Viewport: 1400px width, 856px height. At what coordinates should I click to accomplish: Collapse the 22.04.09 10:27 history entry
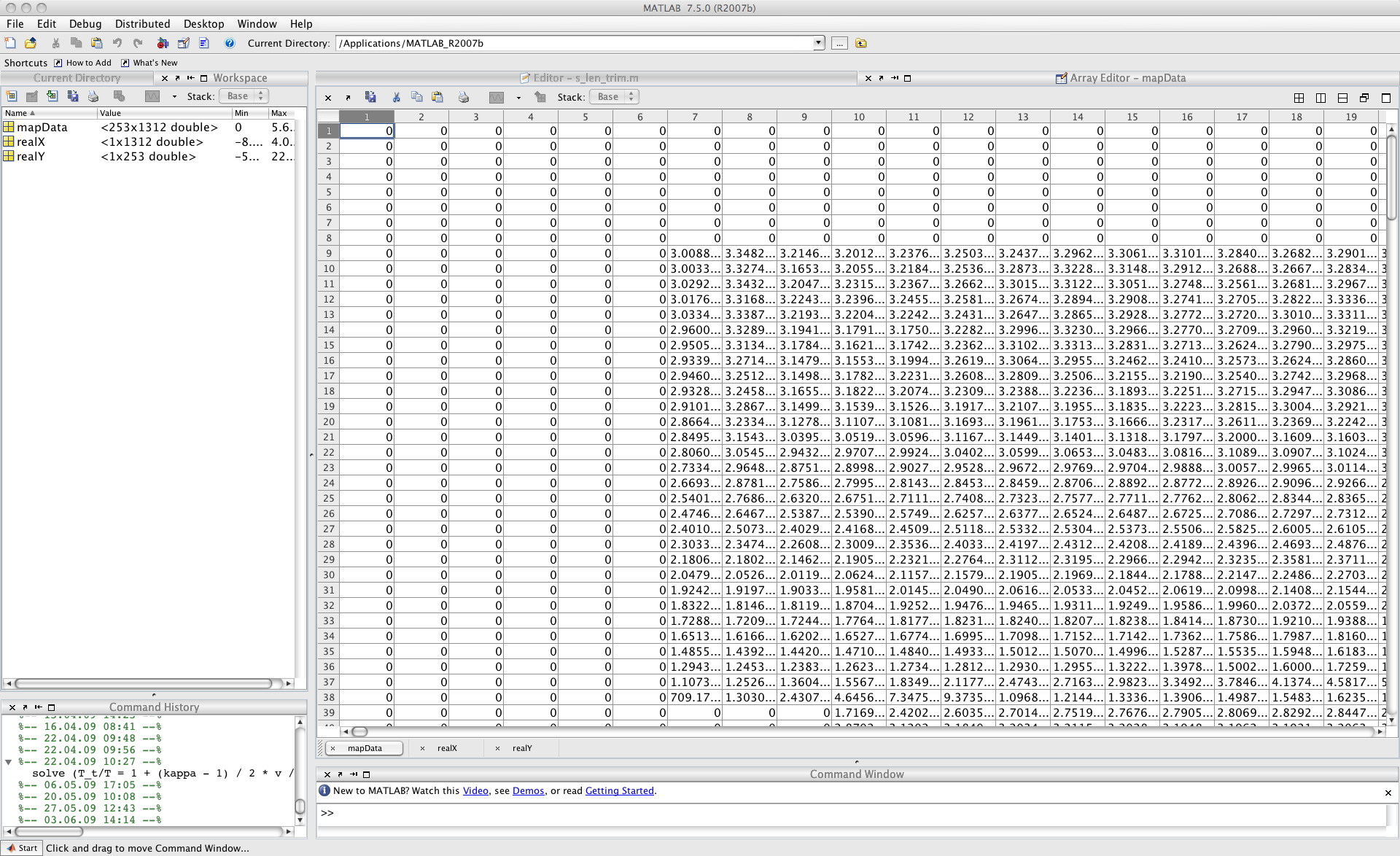(x=9, y=762)
